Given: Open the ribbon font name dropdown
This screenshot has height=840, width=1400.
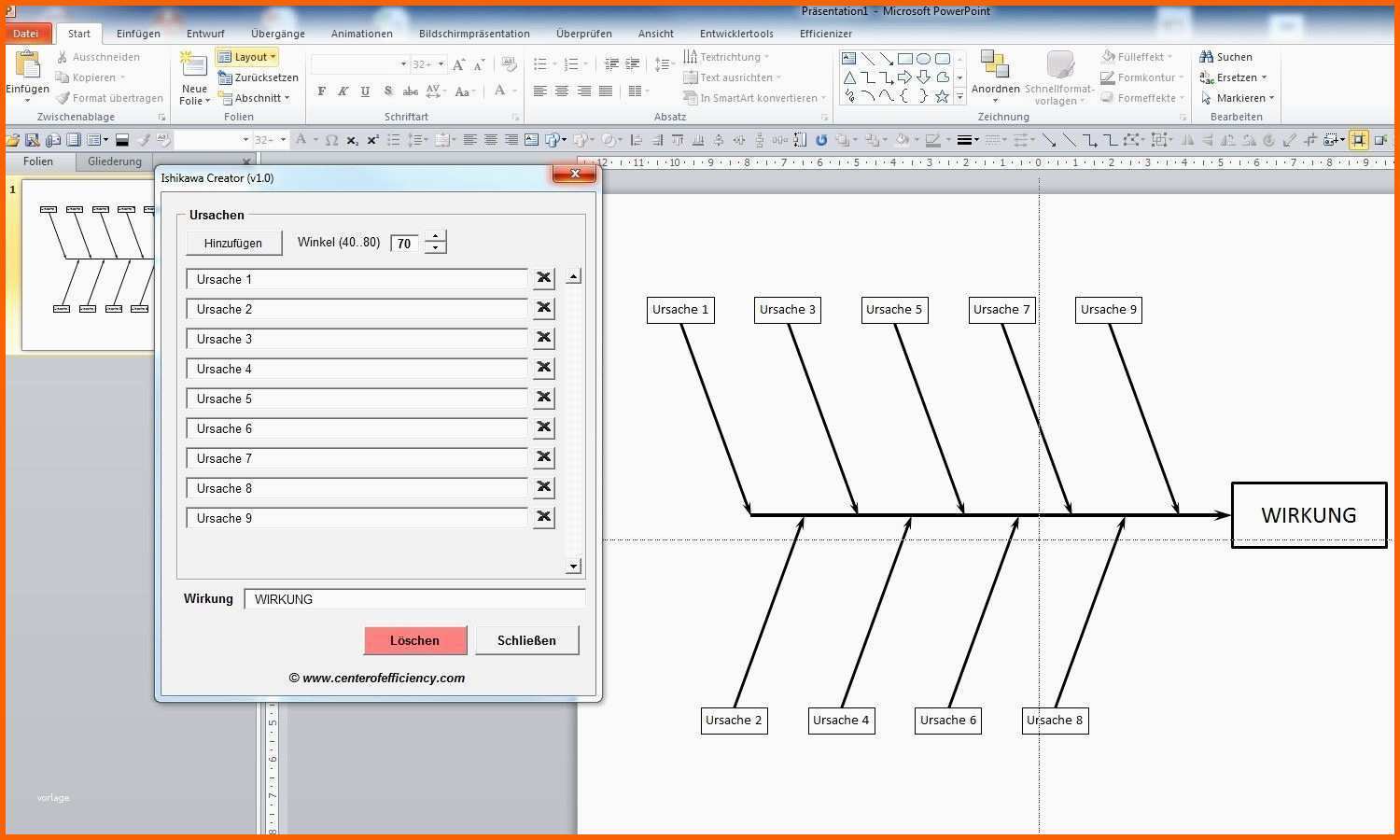Looking at the screenshot, I should [403, 64].
